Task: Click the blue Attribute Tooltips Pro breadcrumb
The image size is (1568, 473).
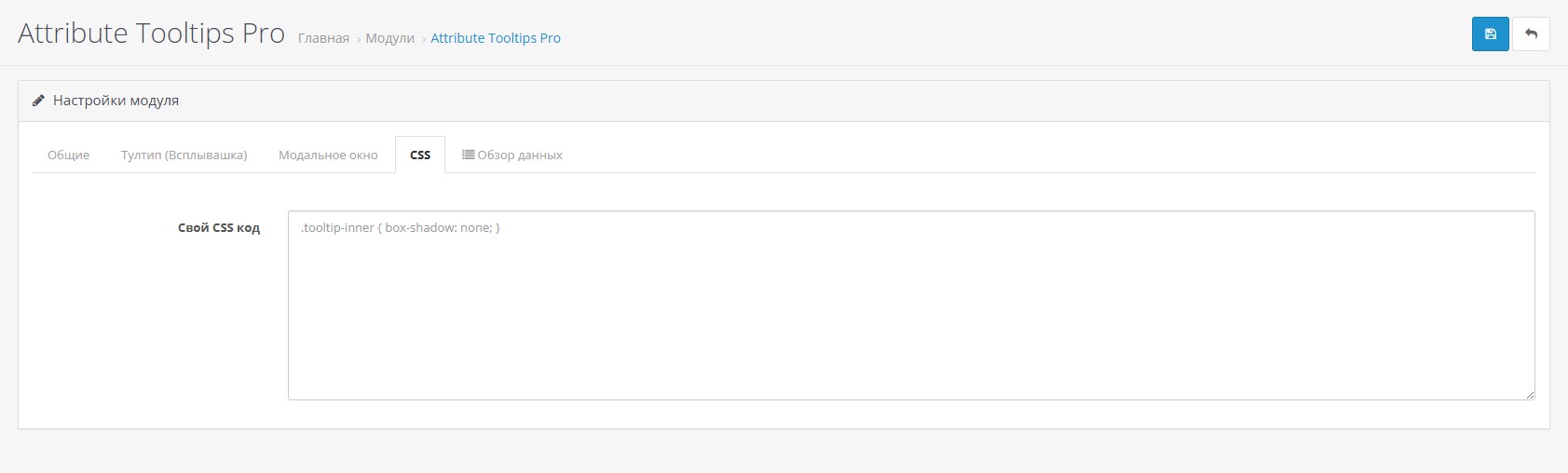Action: [x=496, y=38]
